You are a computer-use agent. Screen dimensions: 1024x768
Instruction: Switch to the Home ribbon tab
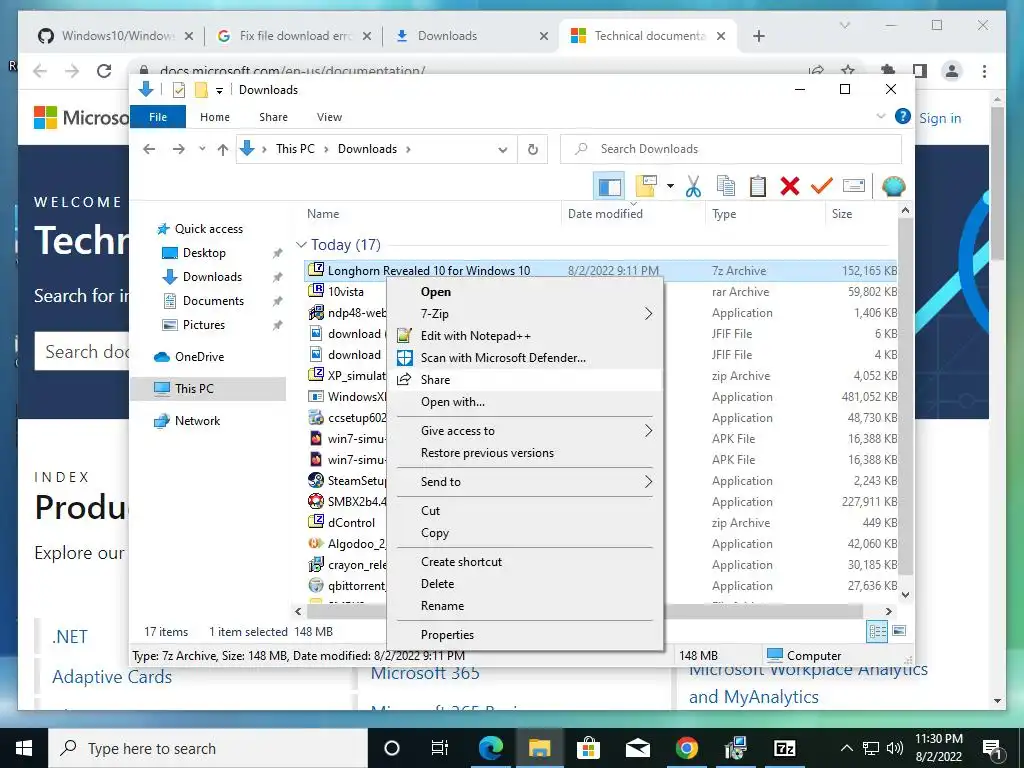pyautogui.click(x=215, y=117)
